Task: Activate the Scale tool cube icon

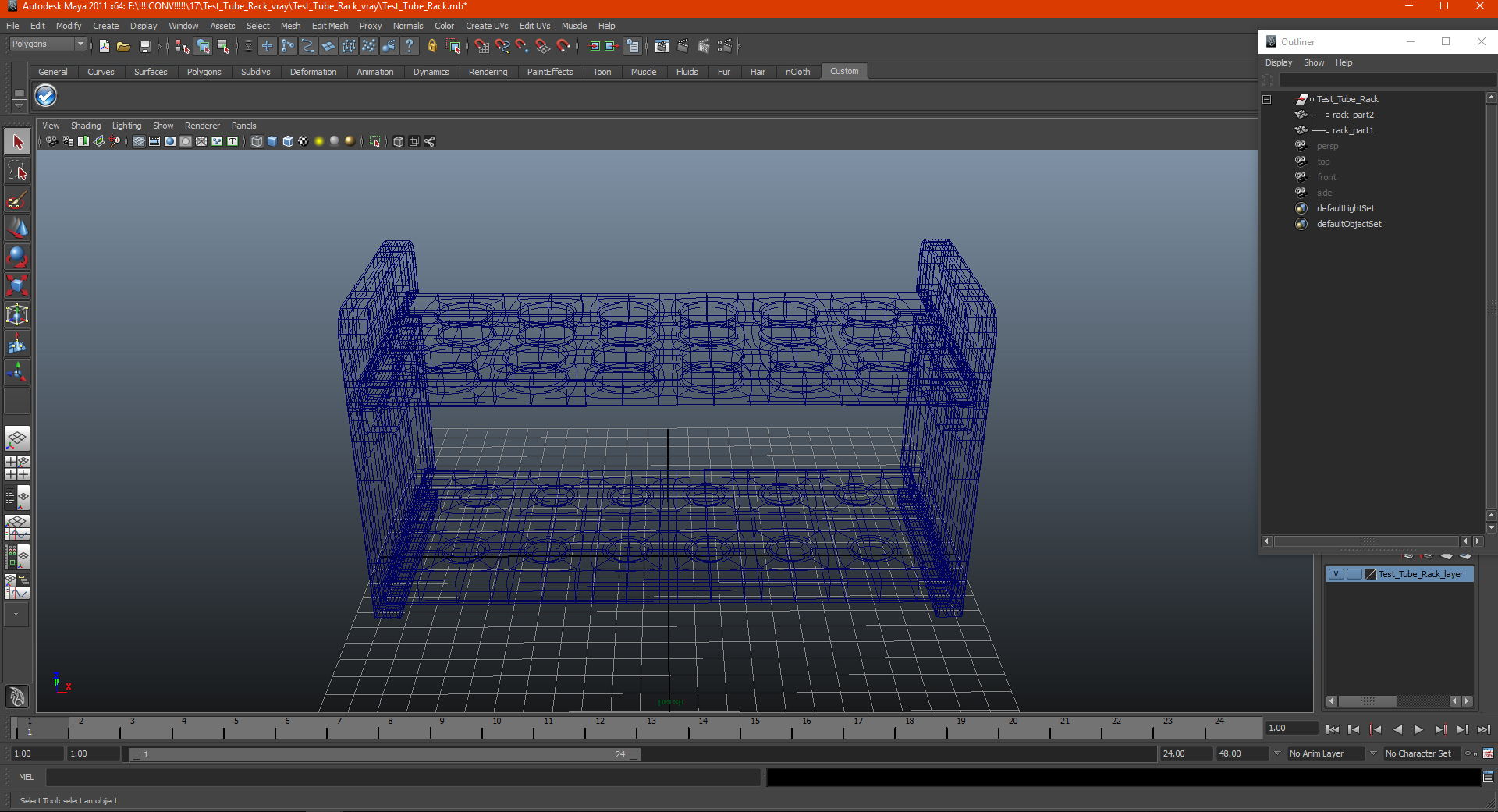Action: (17, 285)
